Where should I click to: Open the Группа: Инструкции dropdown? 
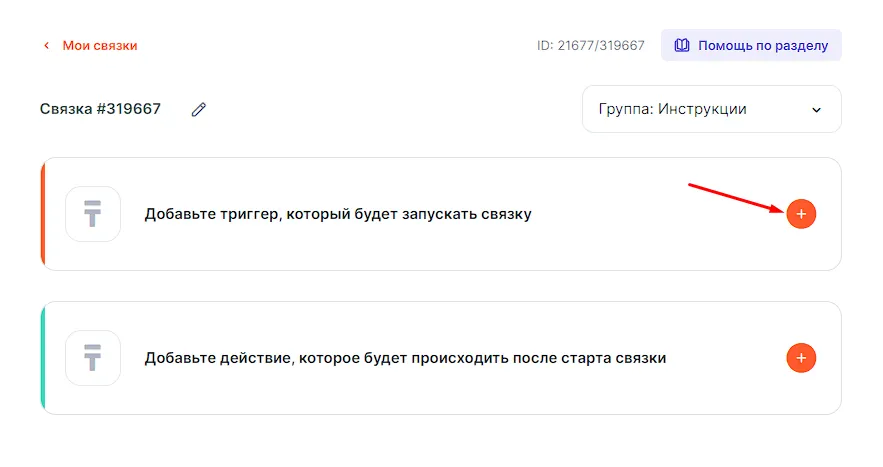coord(700,109)
